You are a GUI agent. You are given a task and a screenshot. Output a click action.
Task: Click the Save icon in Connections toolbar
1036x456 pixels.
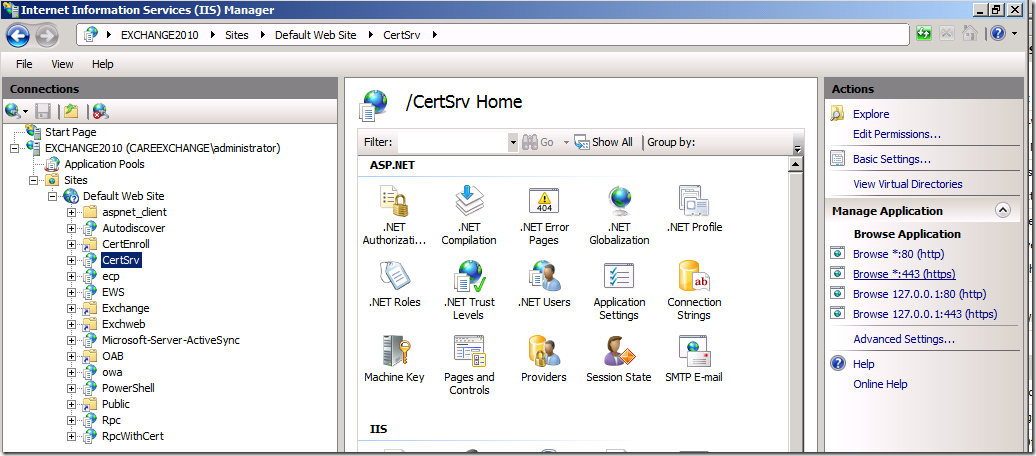click(x=43, y=111)
